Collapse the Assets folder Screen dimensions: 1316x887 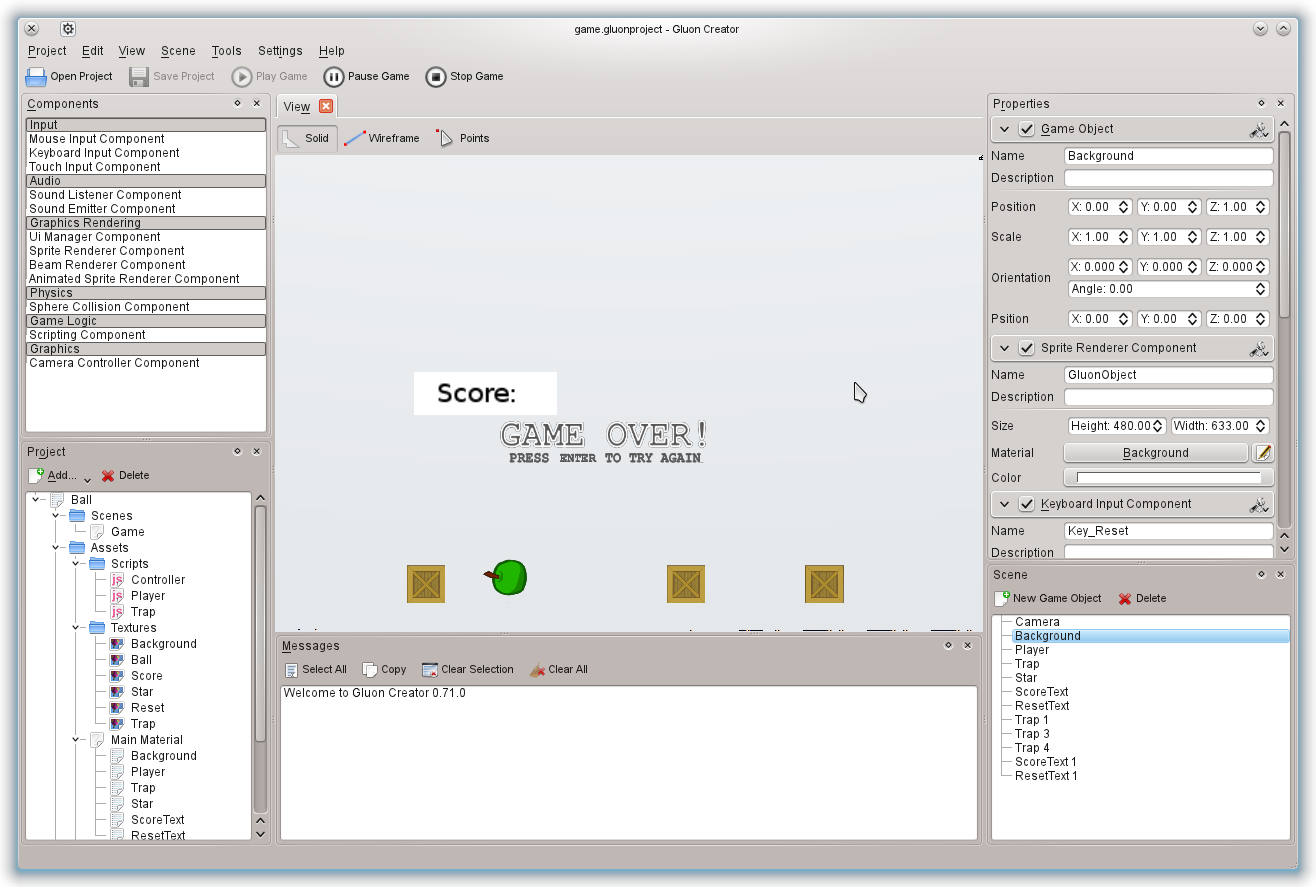click(56, 548)
